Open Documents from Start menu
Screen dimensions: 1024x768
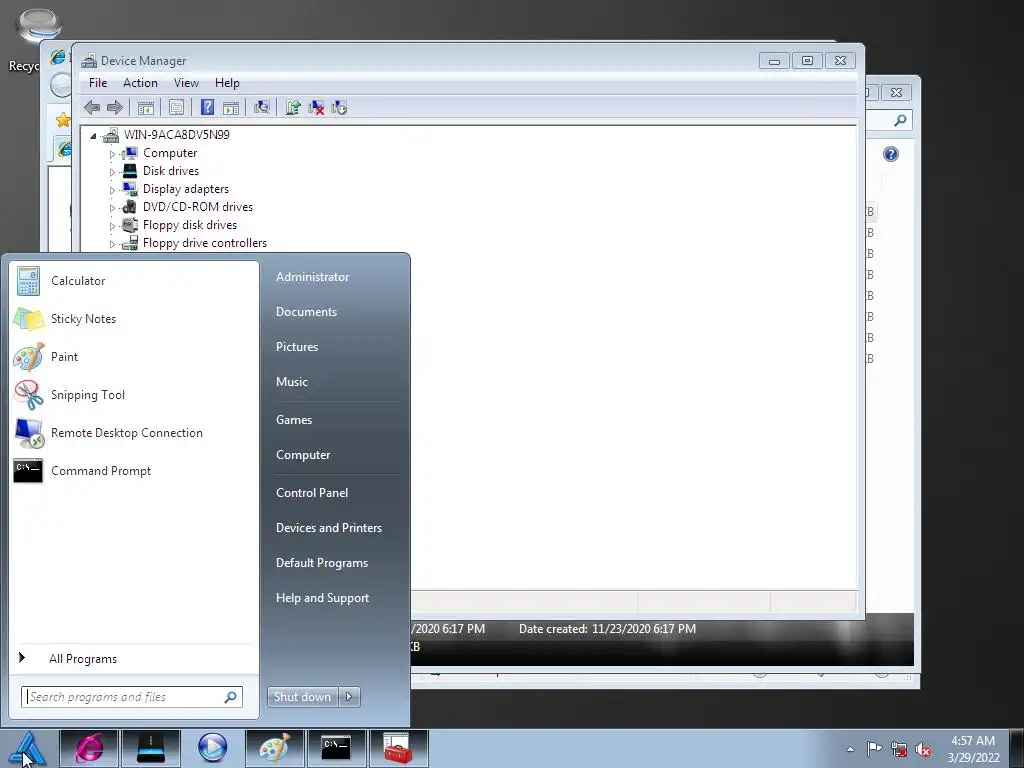point(306,312)
